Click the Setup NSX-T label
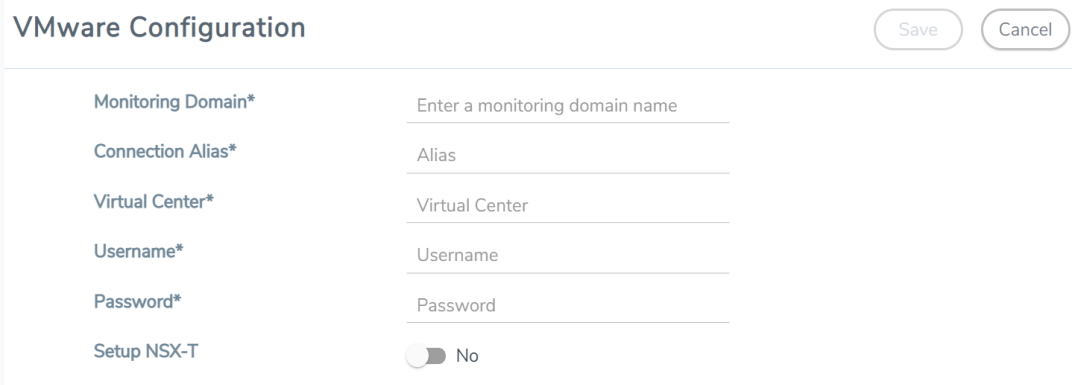 coord(146,351)
